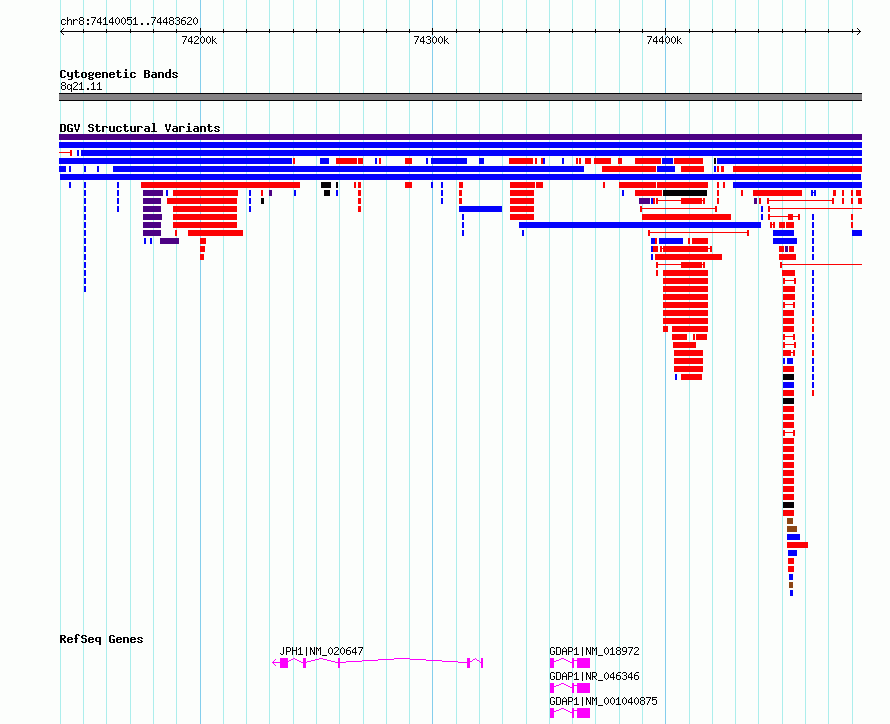Open the GDAP1|NM_001040875 gene label
The width and height of the screenshot is (890, 724).
tap(603, 701)
